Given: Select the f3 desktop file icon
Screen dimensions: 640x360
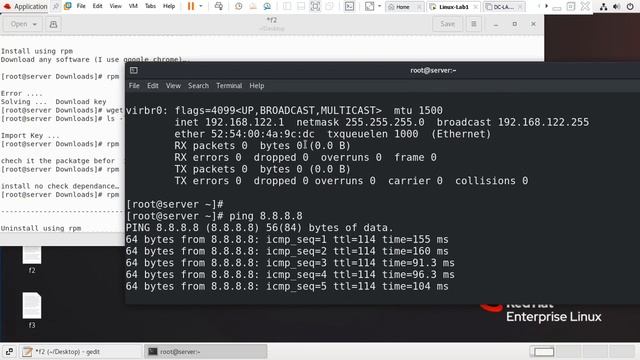Looking at the screenshot, I should [x=32, y=310].
